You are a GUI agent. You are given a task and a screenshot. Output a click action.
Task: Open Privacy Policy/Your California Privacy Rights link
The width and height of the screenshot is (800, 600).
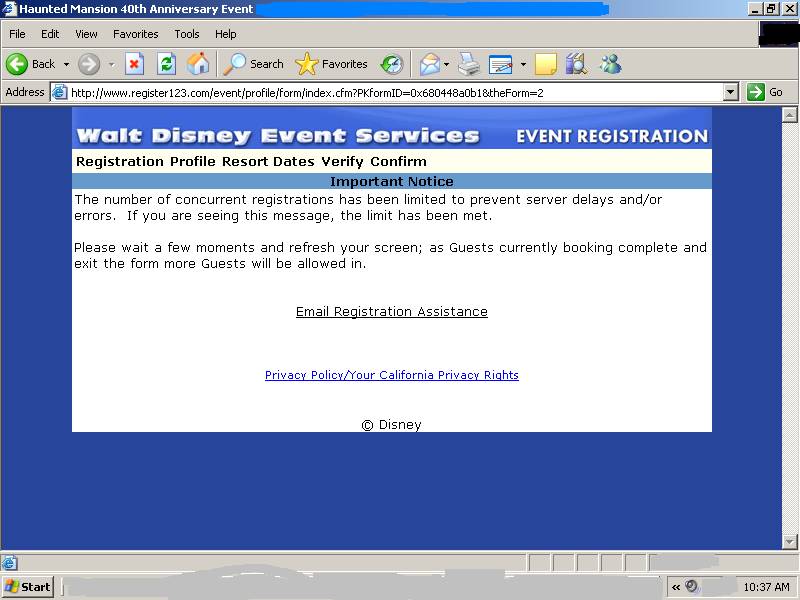tap(392, 375)
